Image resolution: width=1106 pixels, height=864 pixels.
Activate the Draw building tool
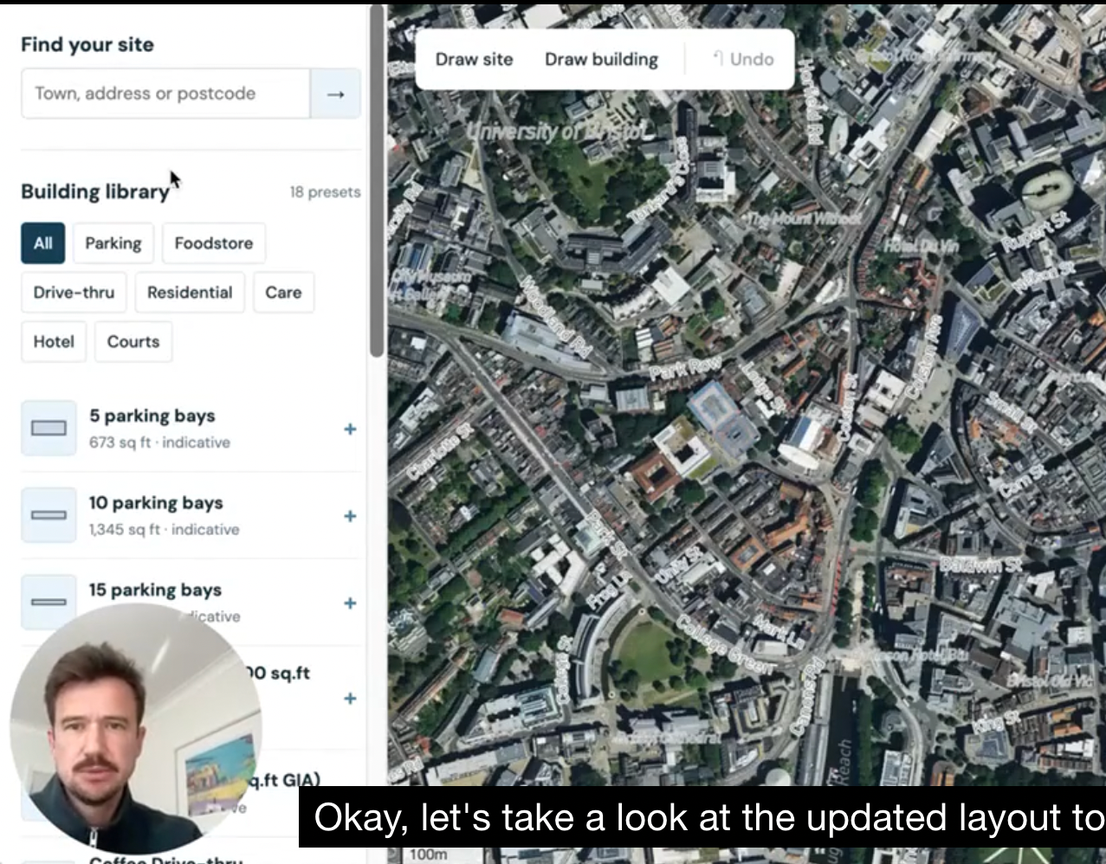[602, 59]
